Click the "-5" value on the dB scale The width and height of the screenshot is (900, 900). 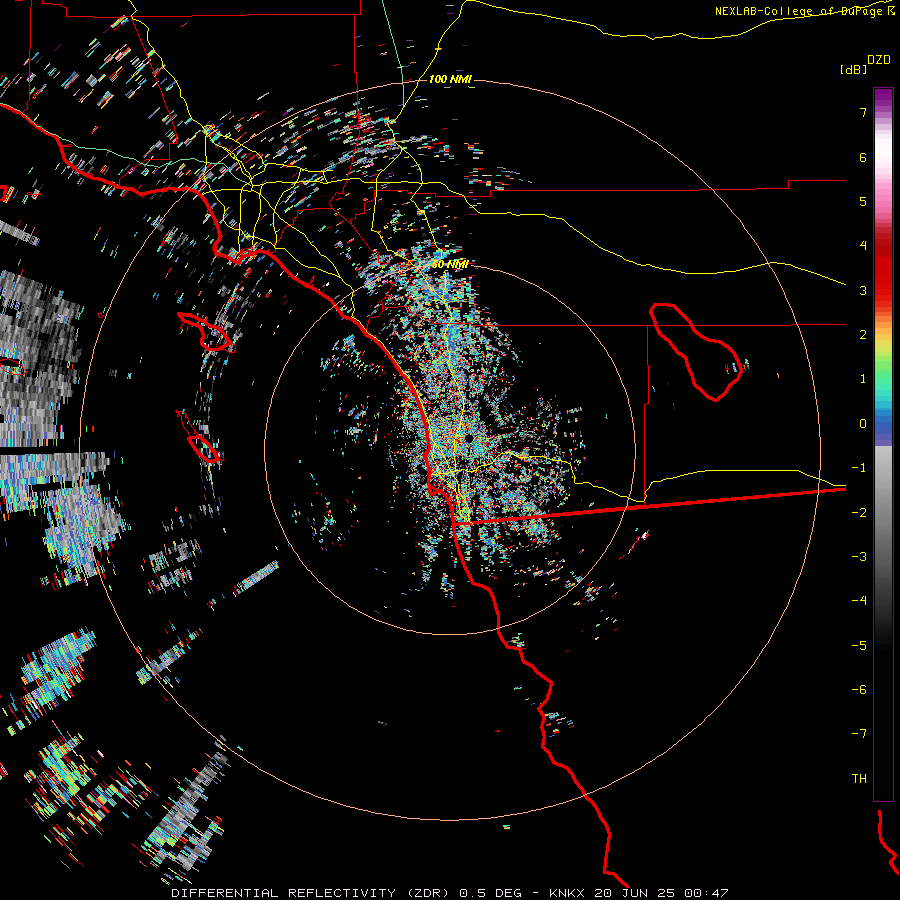coord(859,646)
